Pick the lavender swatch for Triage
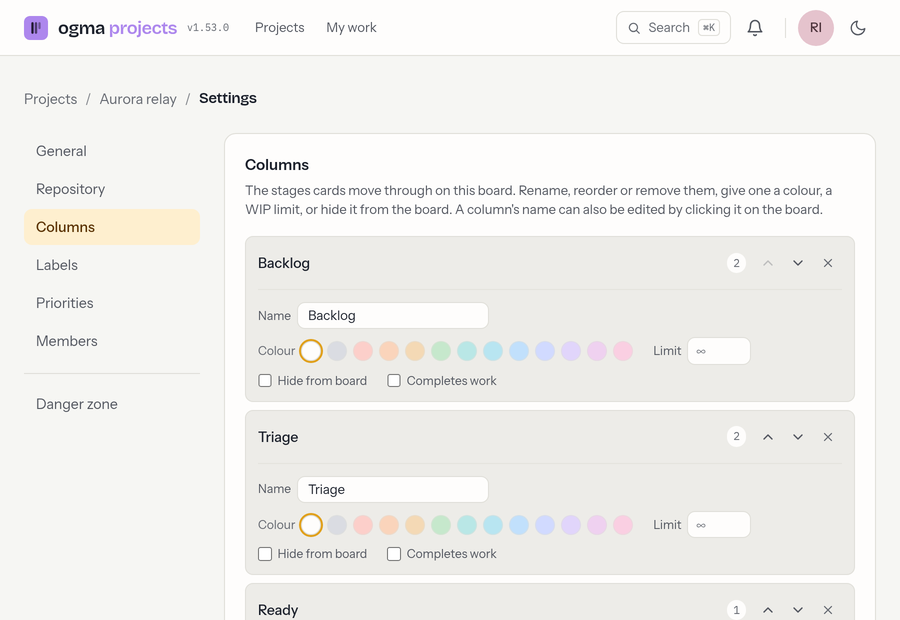This screenshot has height=620, width=900. (571, 525)
